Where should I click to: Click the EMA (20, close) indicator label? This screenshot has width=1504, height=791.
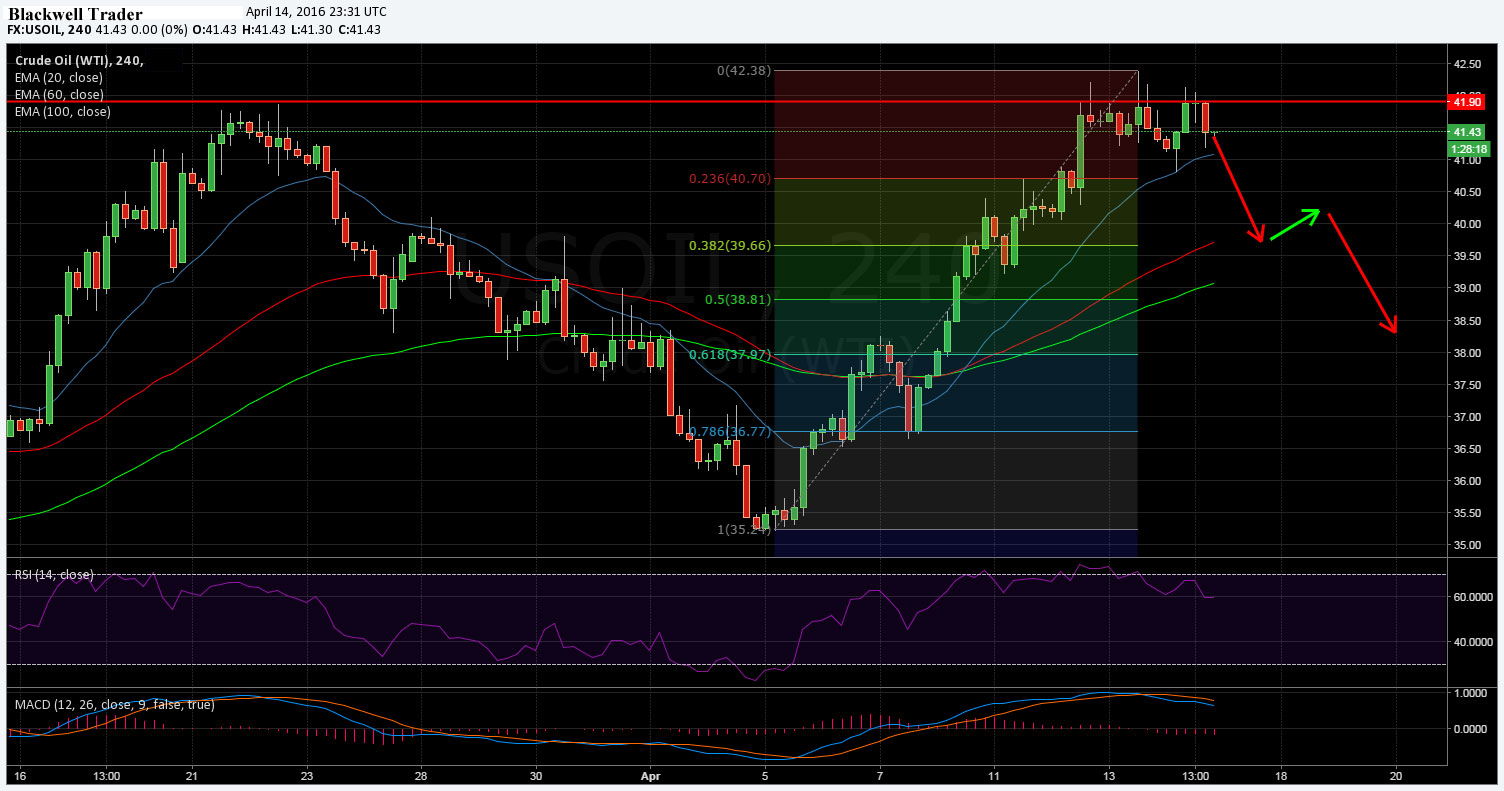[58, 78]
